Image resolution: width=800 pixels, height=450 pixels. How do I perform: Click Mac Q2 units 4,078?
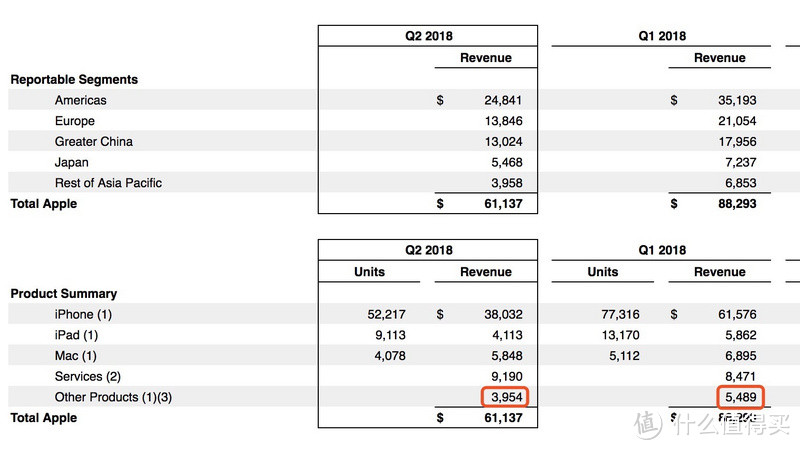tap(390, 356)
